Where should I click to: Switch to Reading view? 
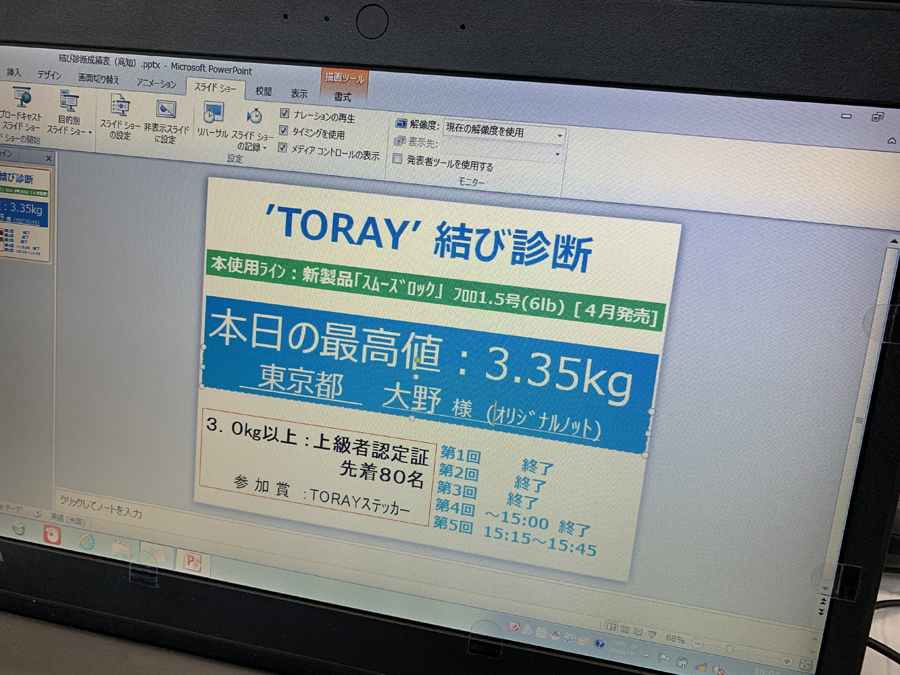[638, 632]
